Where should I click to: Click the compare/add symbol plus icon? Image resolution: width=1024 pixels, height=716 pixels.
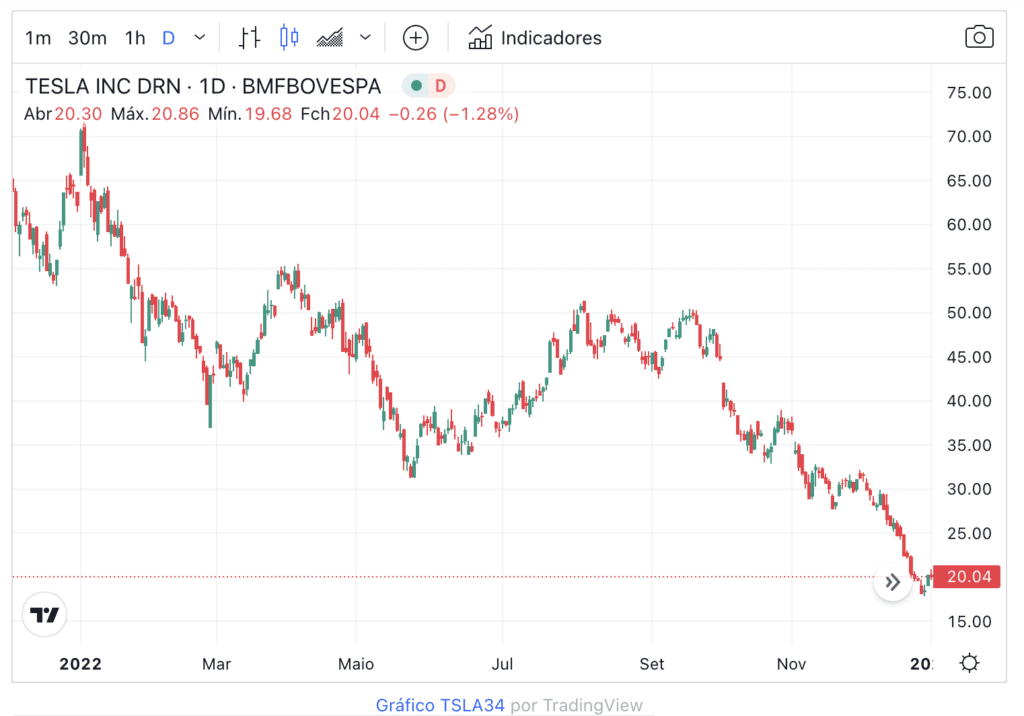(x=415, y=38)
